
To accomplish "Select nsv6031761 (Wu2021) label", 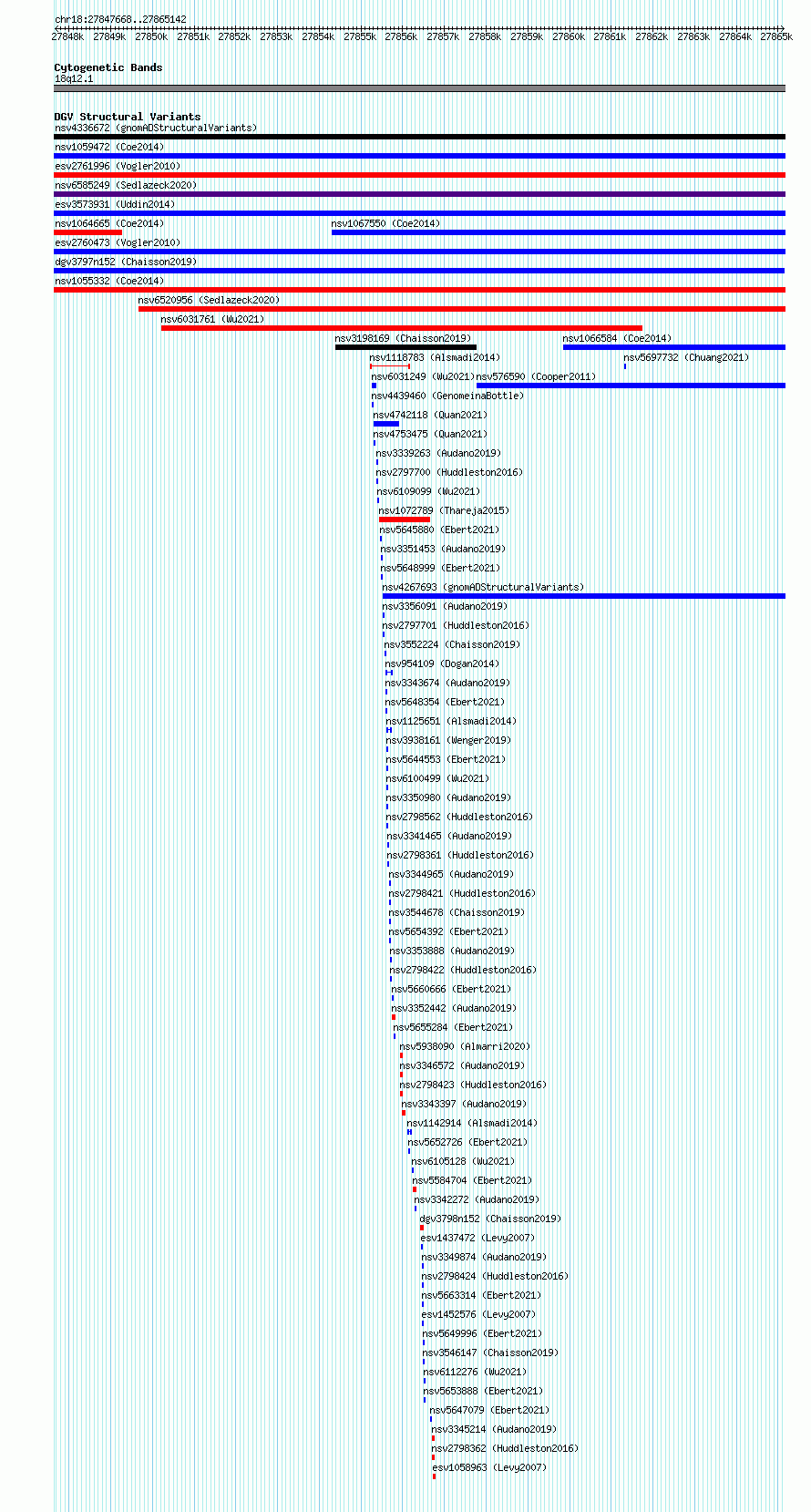I will [x=212, y=319].
